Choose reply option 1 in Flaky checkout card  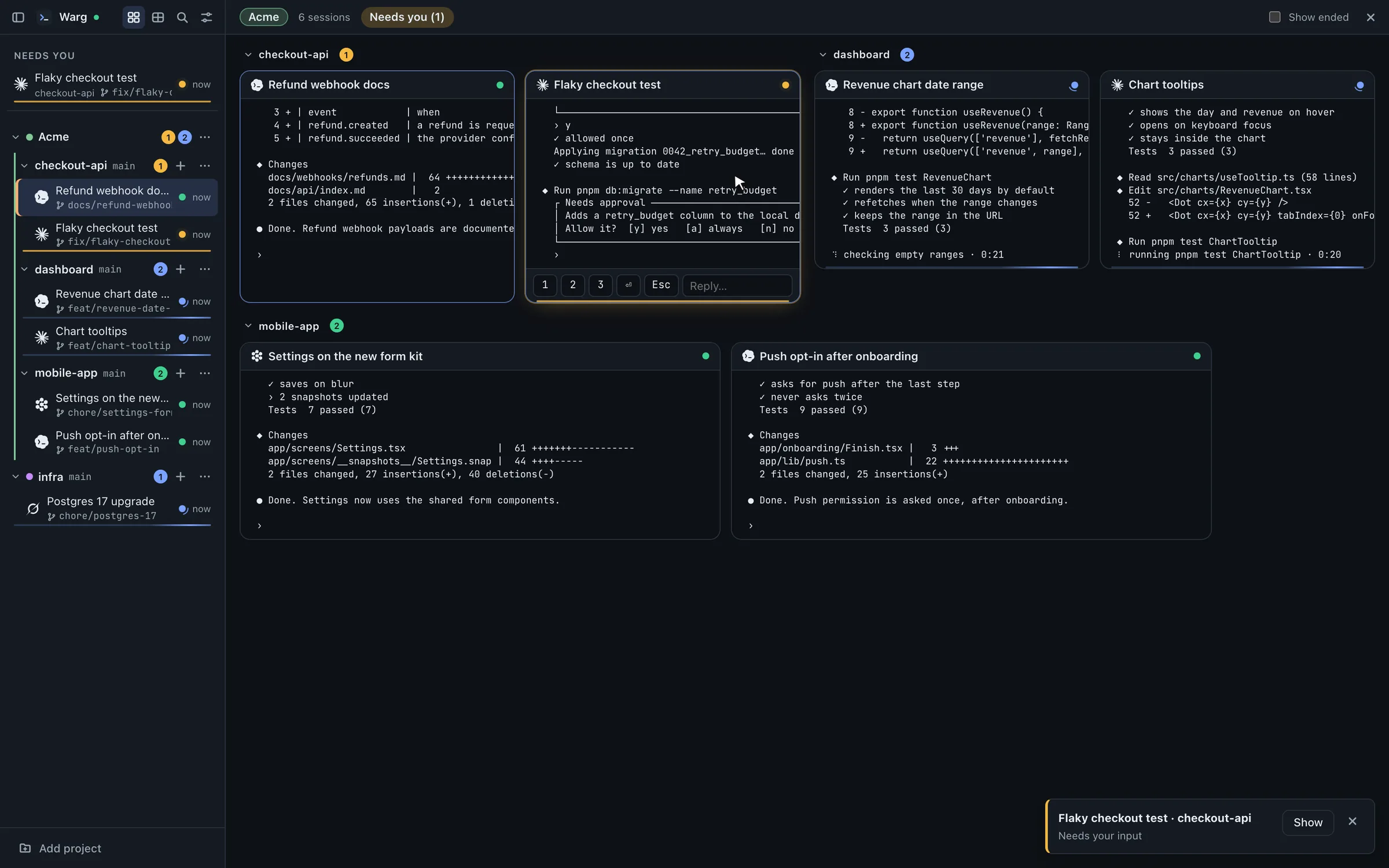[545, 285]
